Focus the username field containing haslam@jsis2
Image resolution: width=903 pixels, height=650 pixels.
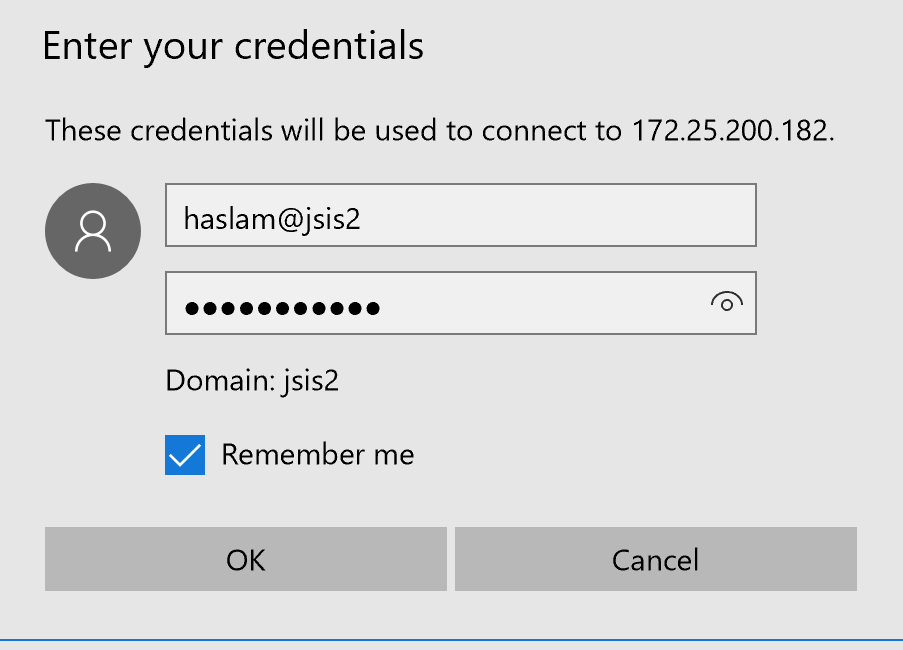[461, 215]
